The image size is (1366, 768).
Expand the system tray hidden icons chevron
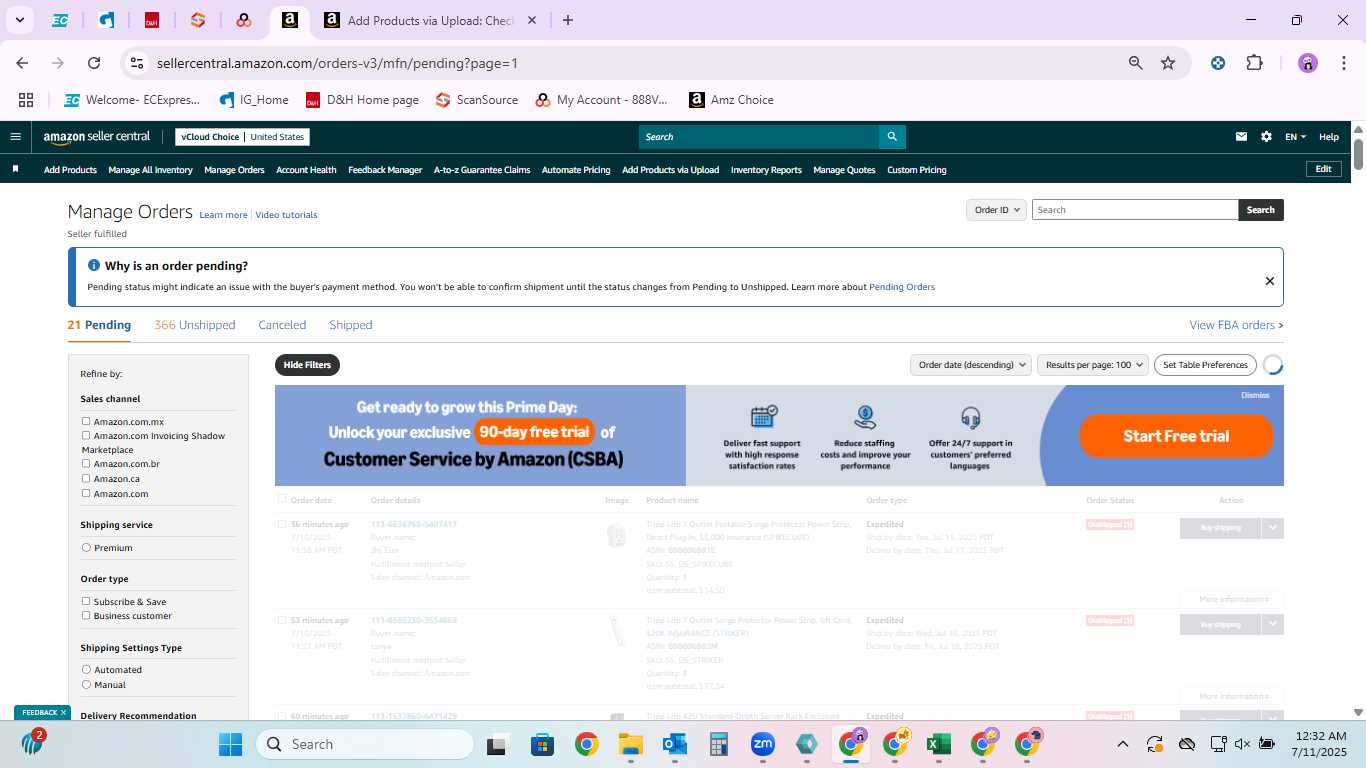[x=1122, y=744]
